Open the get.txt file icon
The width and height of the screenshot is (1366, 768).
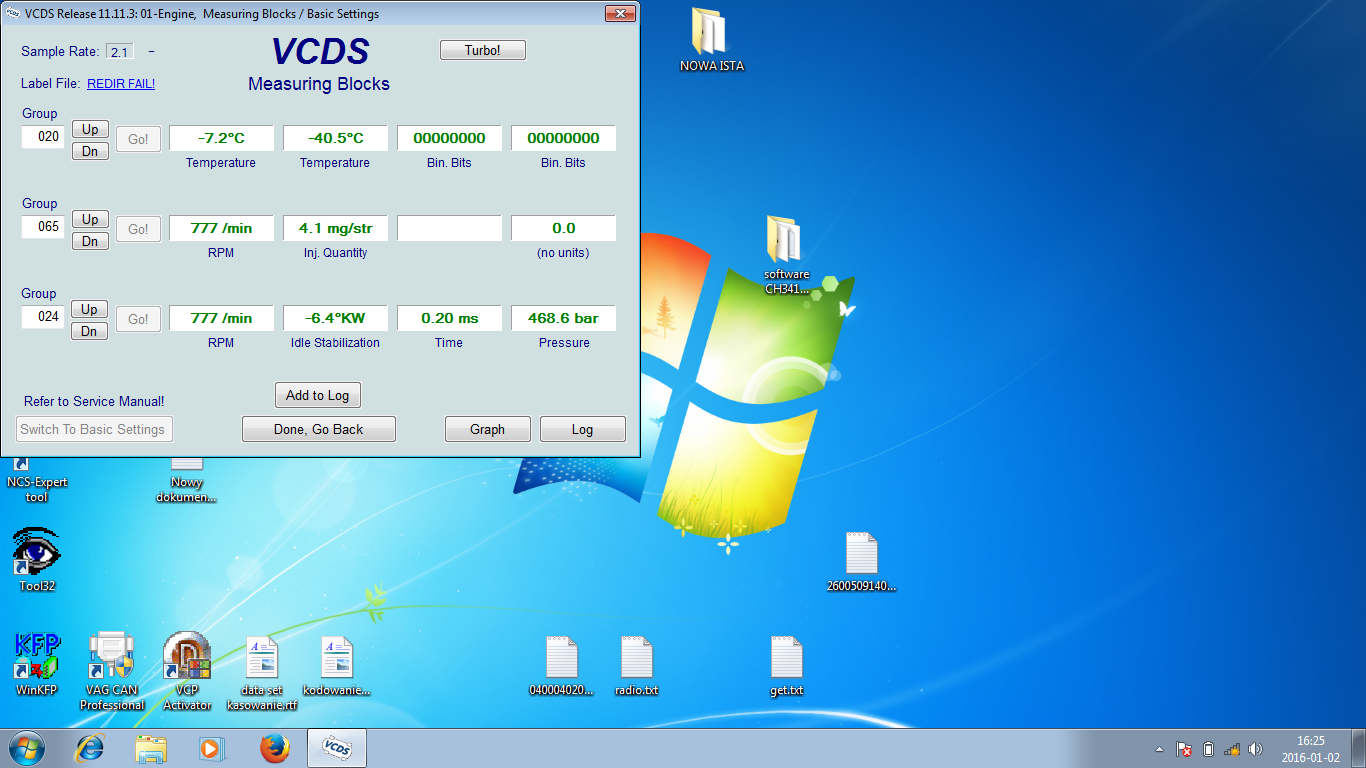787,658
